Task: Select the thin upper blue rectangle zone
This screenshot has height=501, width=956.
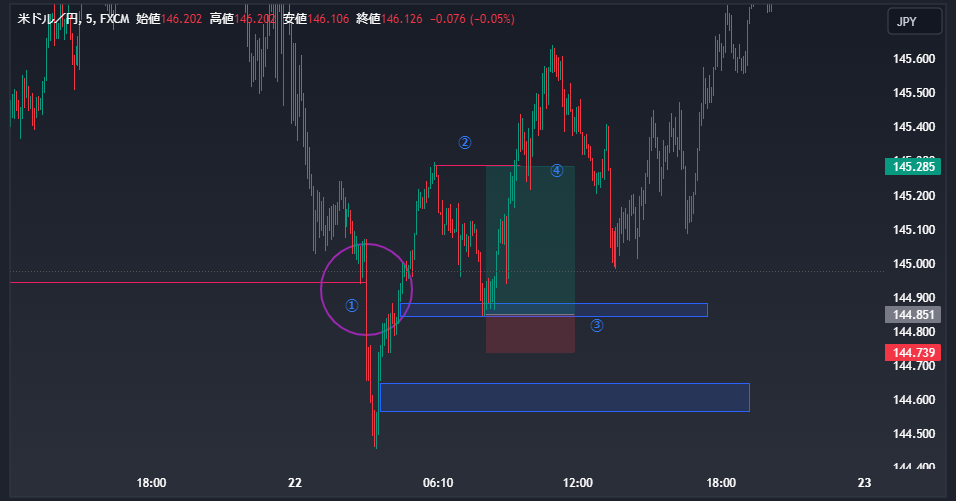Action: coord(650,310)
